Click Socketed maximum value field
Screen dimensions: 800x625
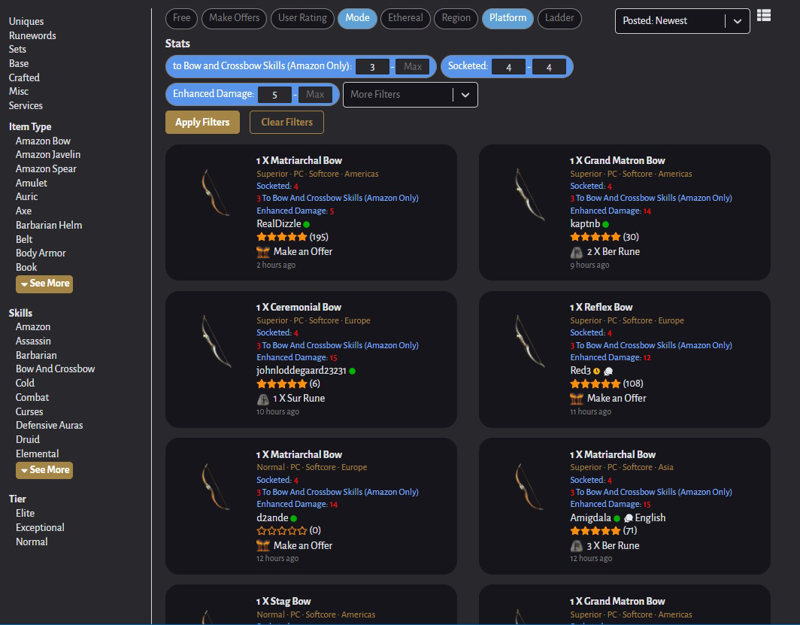coord(549,67)
